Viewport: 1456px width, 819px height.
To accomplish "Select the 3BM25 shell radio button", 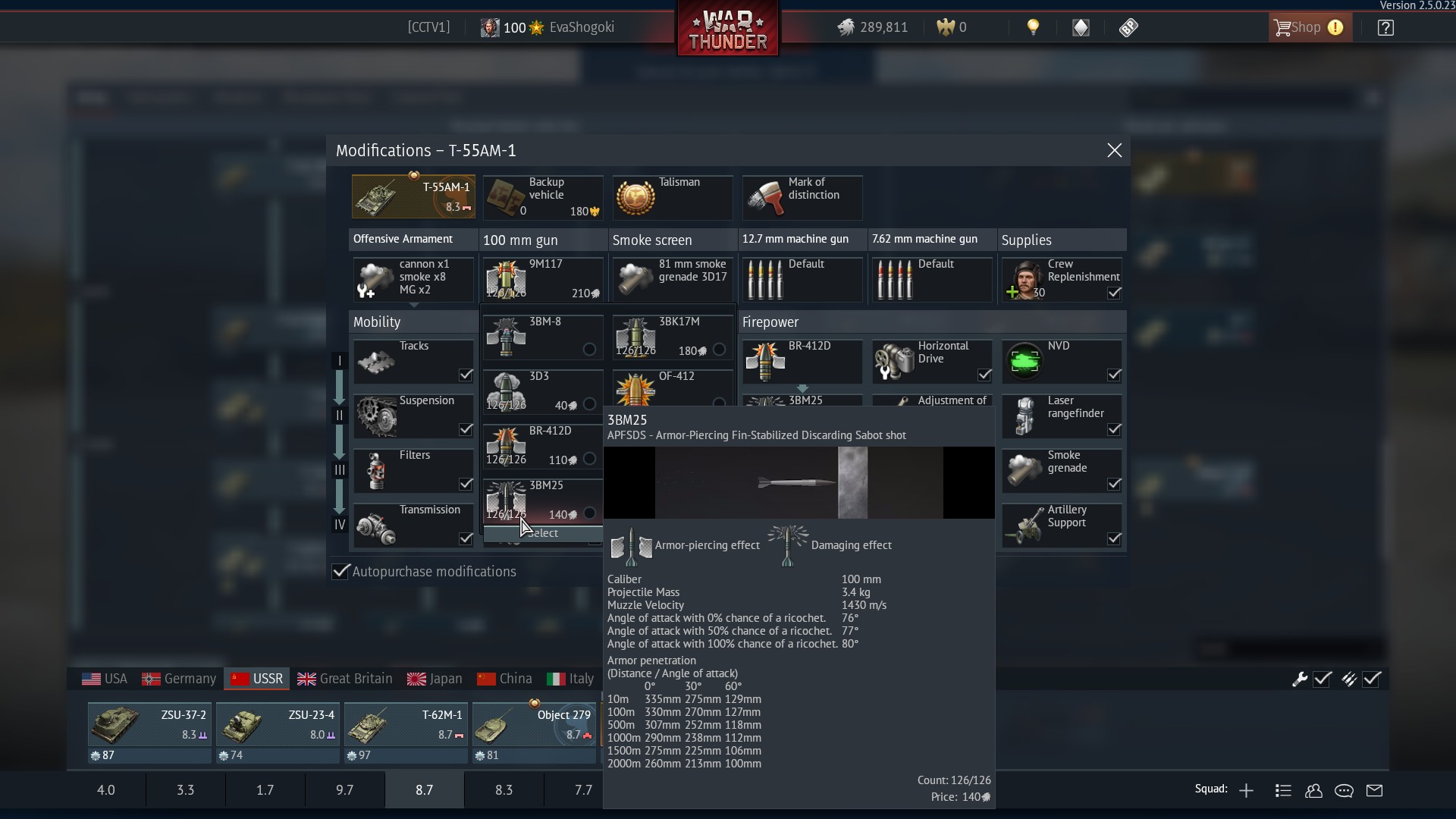I will pyautogui.click(x=589, y=513).
